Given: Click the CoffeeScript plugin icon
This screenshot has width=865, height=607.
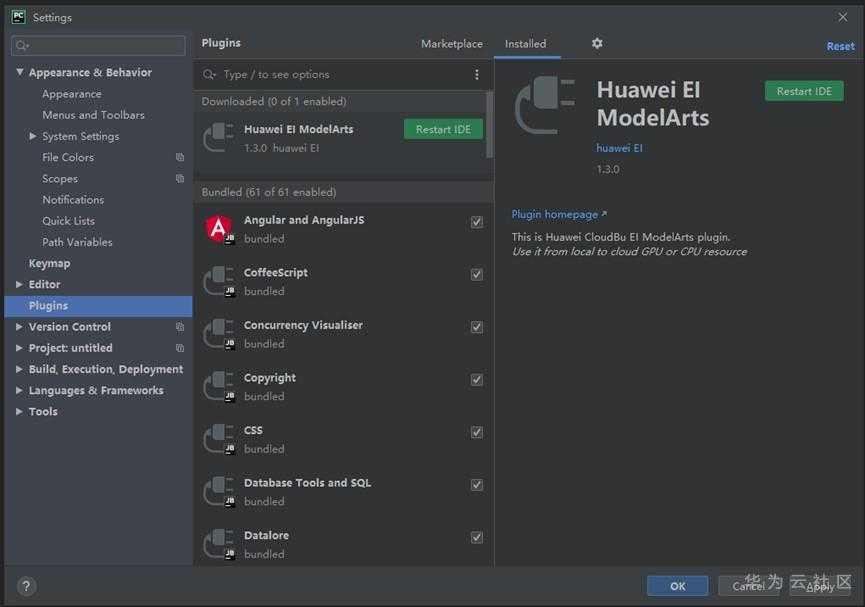Looking at the screenshot, I should (219, 282).
